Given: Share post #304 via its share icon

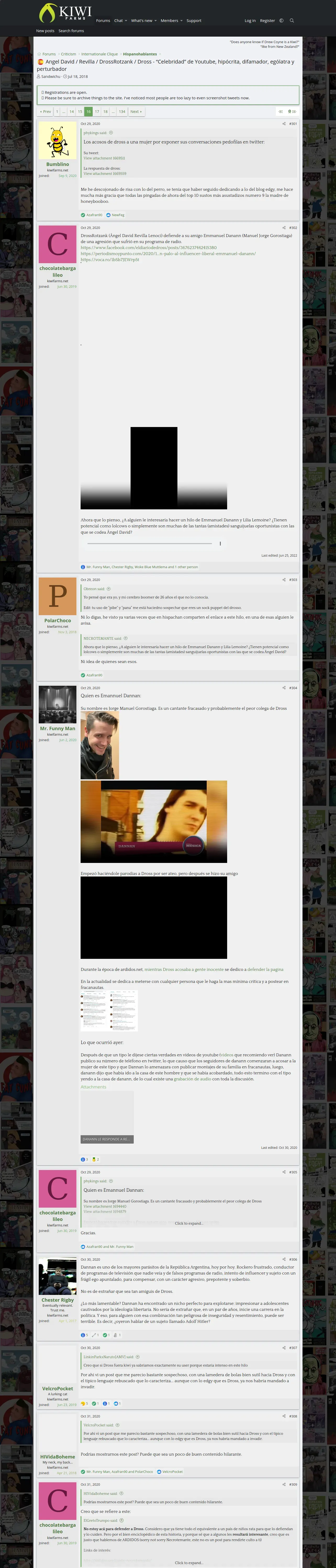Looking at the screenshot, I should pyautogui.click(x=284, y=688).
